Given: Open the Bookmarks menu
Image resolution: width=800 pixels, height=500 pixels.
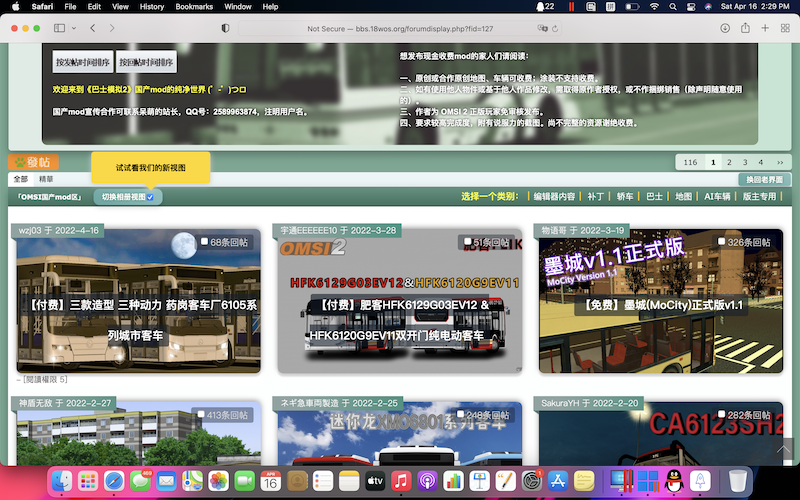Looking at the screenshot, I should point(187,6).
